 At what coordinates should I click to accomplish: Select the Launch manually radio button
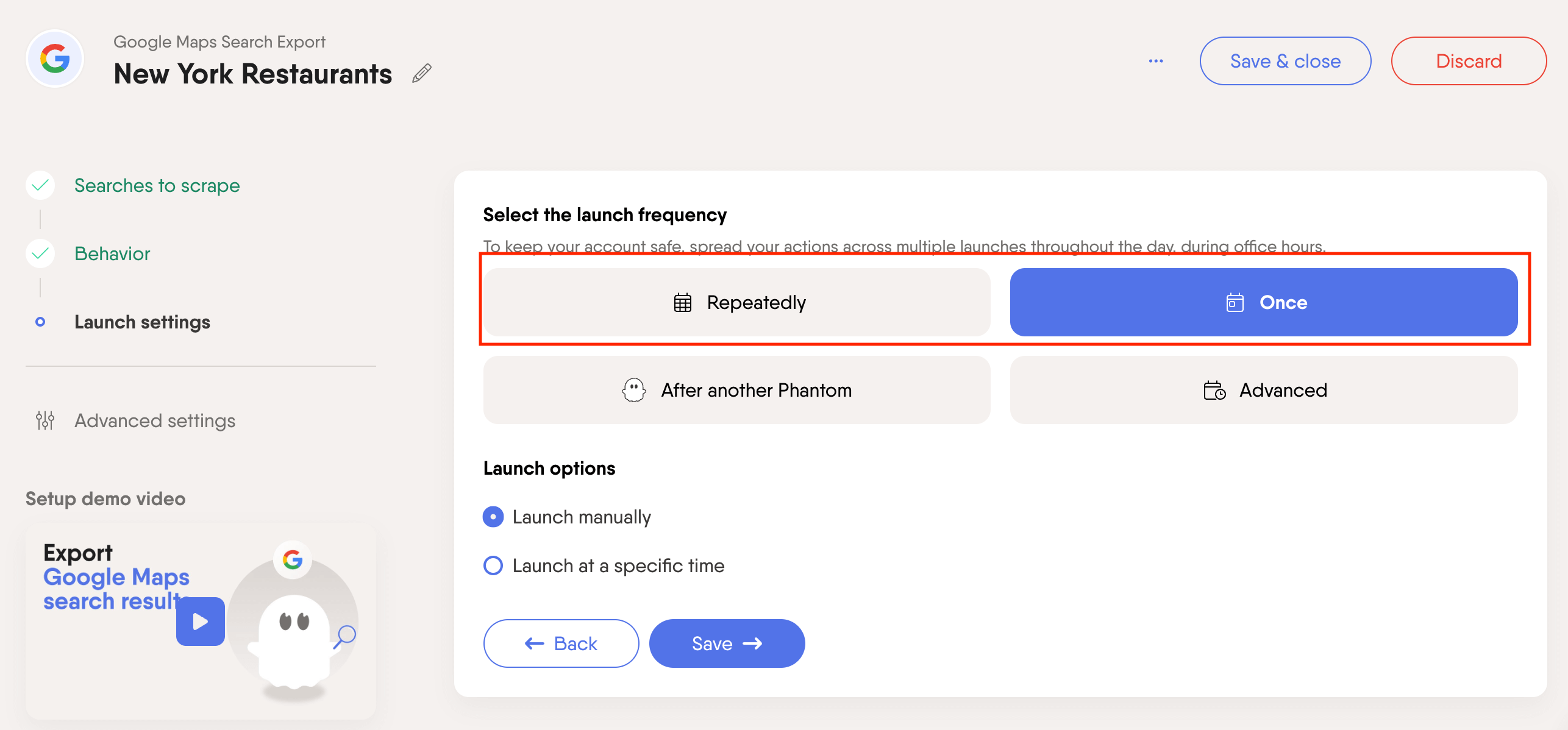click(x=493, y=516)
